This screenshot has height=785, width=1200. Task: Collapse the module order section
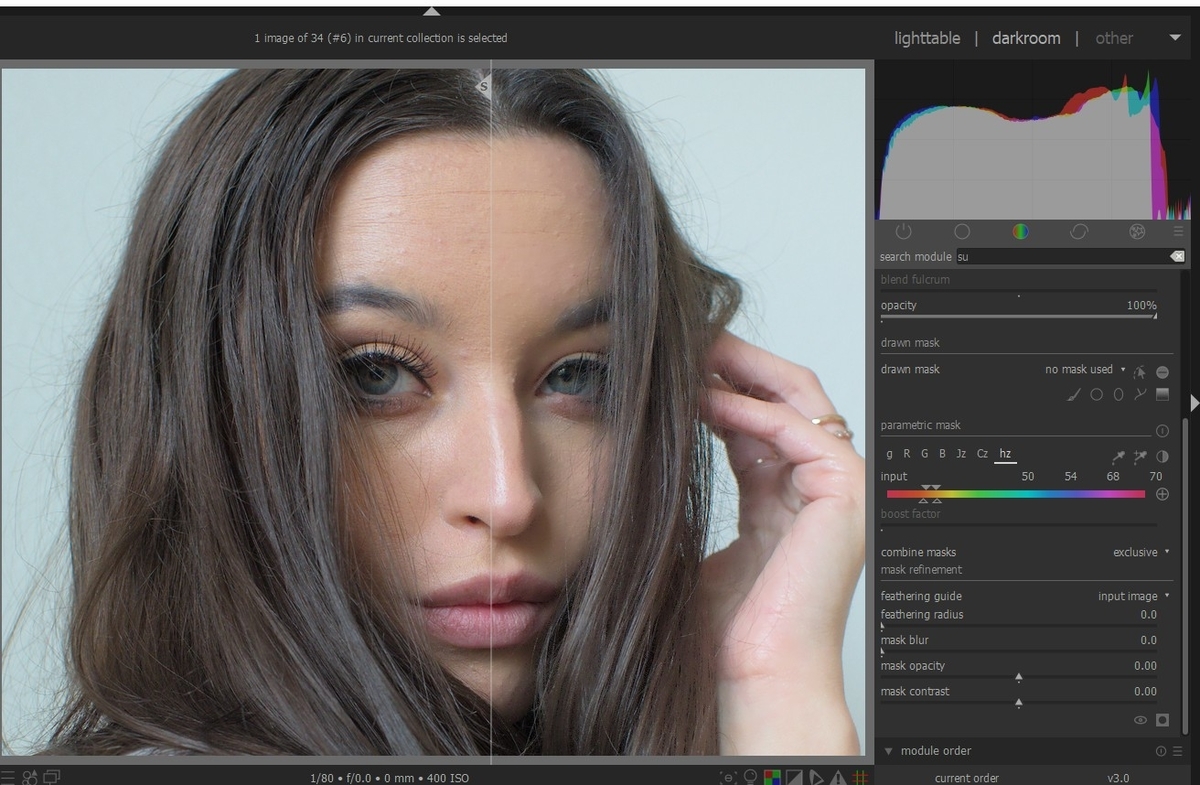coord(887,751)
